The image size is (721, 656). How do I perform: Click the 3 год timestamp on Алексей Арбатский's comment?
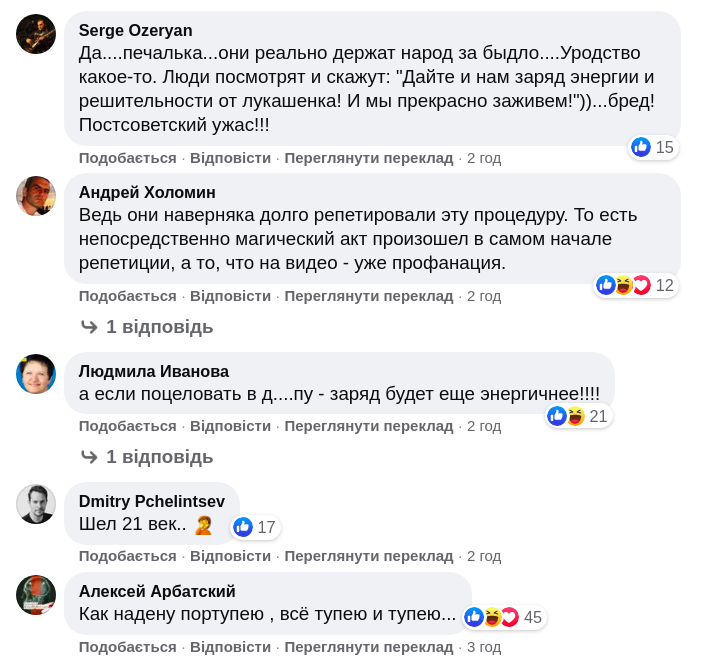point(484,647)
